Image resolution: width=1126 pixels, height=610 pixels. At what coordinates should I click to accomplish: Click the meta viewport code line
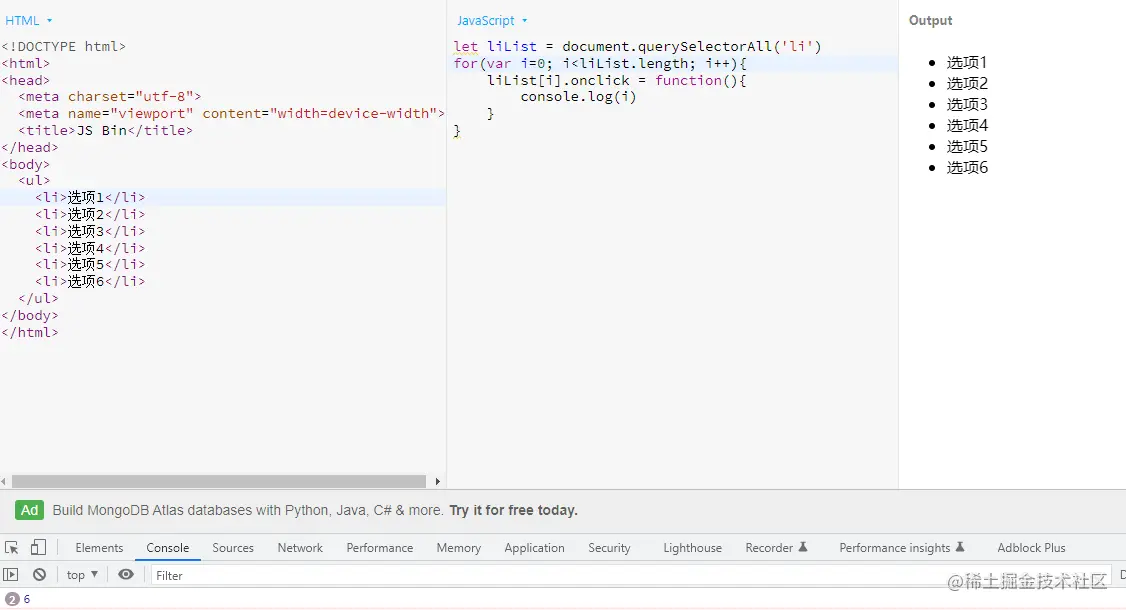[x=231, y=114]
